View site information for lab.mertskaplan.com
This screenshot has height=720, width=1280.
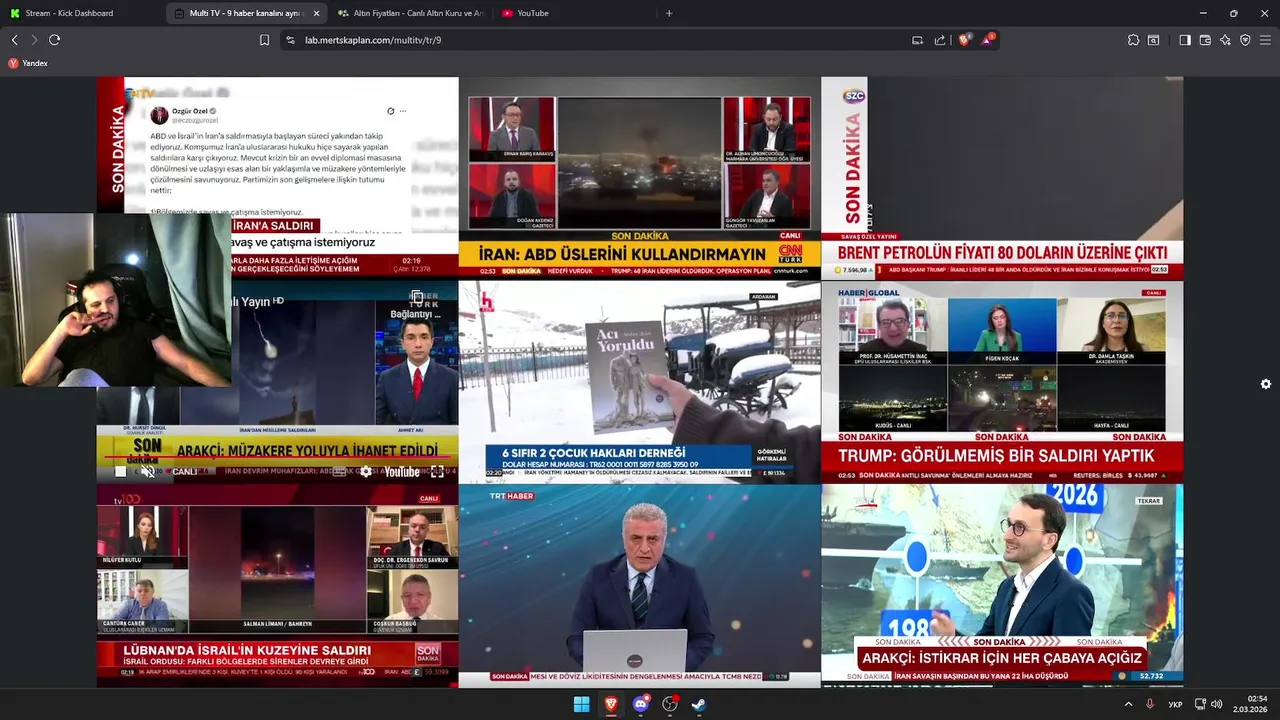click(290, 40)
